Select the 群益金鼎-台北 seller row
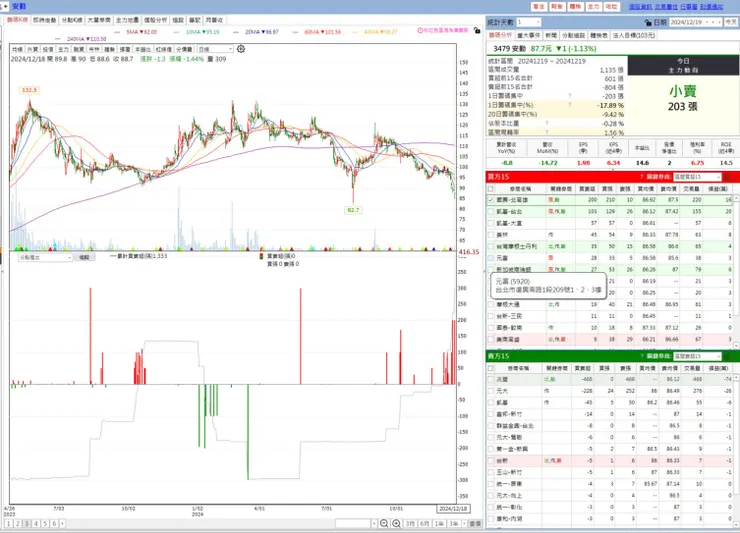 click(x=611, y=426)
